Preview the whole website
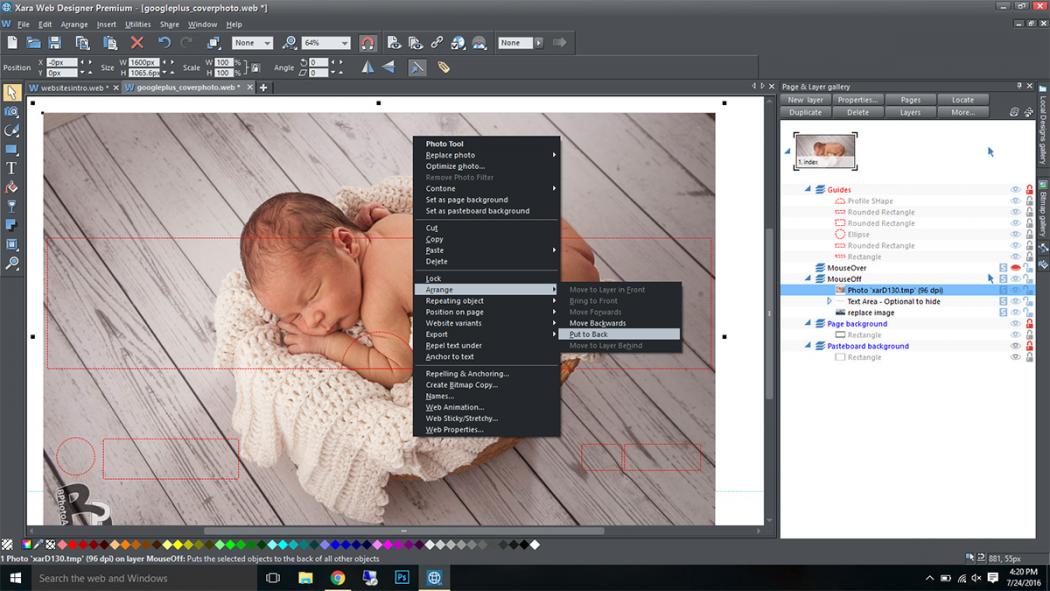Screen dimensions: 1050x591 pyautogui.click(x=415, y=43)
